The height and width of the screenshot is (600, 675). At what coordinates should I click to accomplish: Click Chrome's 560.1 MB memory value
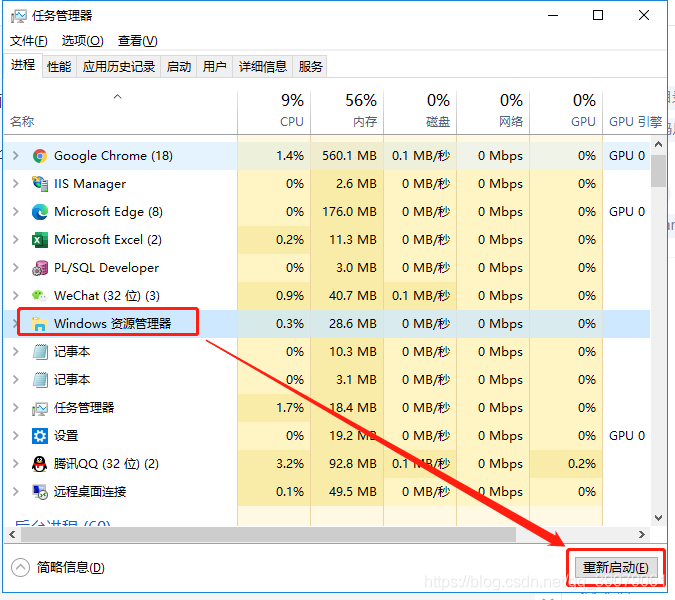pyautogui.click(x=350, y=156)
